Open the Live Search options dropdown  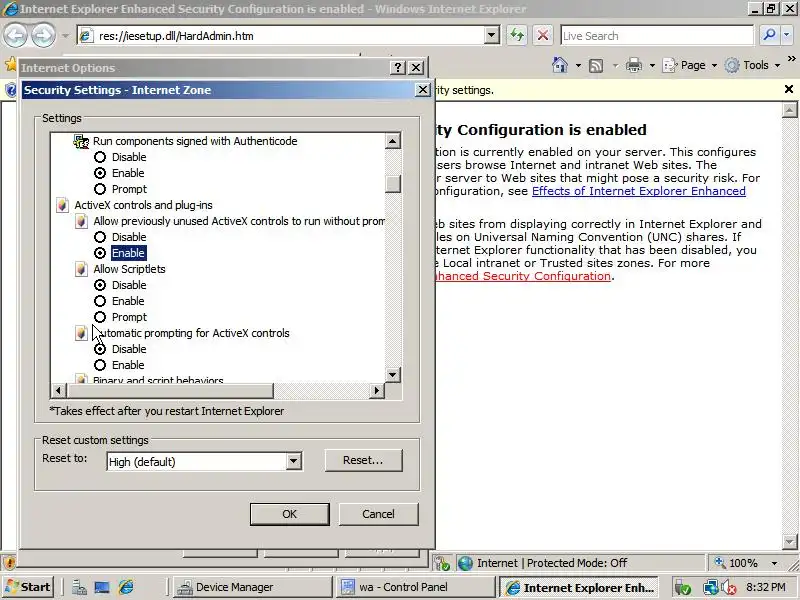click(786, 35)
